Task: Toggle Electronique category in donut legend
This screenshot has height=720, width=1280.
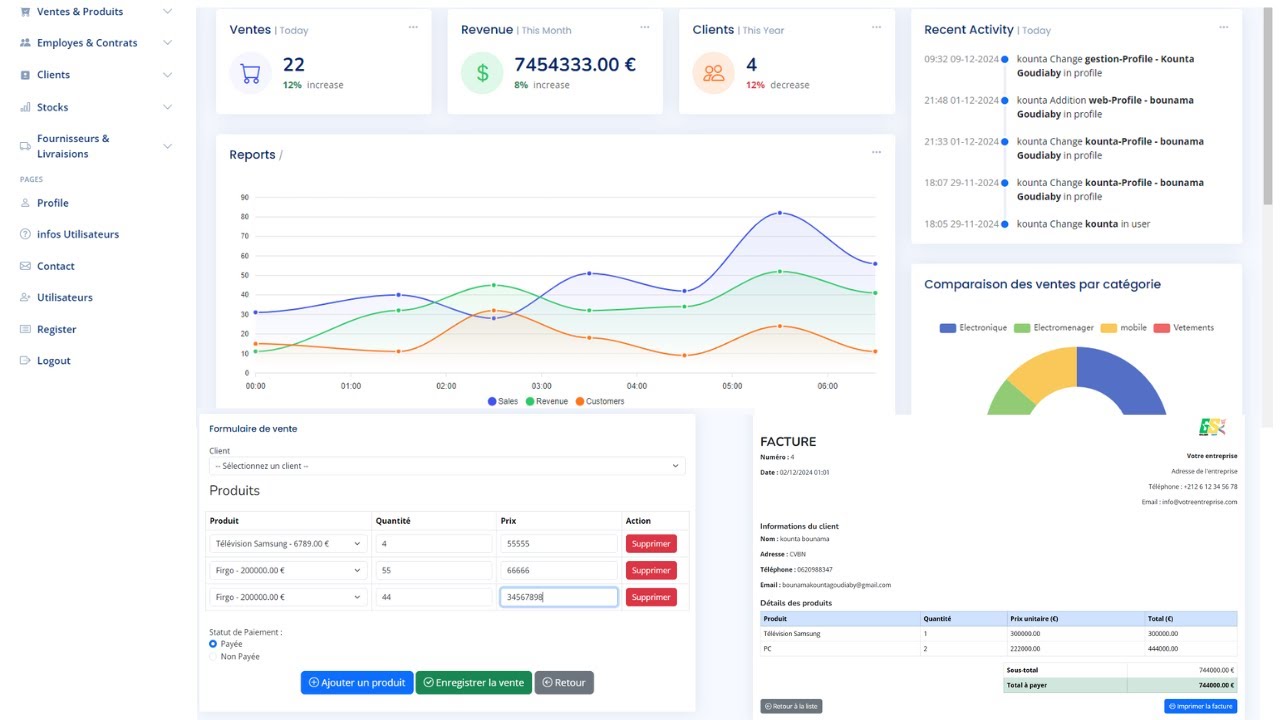Action: click(974, 328)
